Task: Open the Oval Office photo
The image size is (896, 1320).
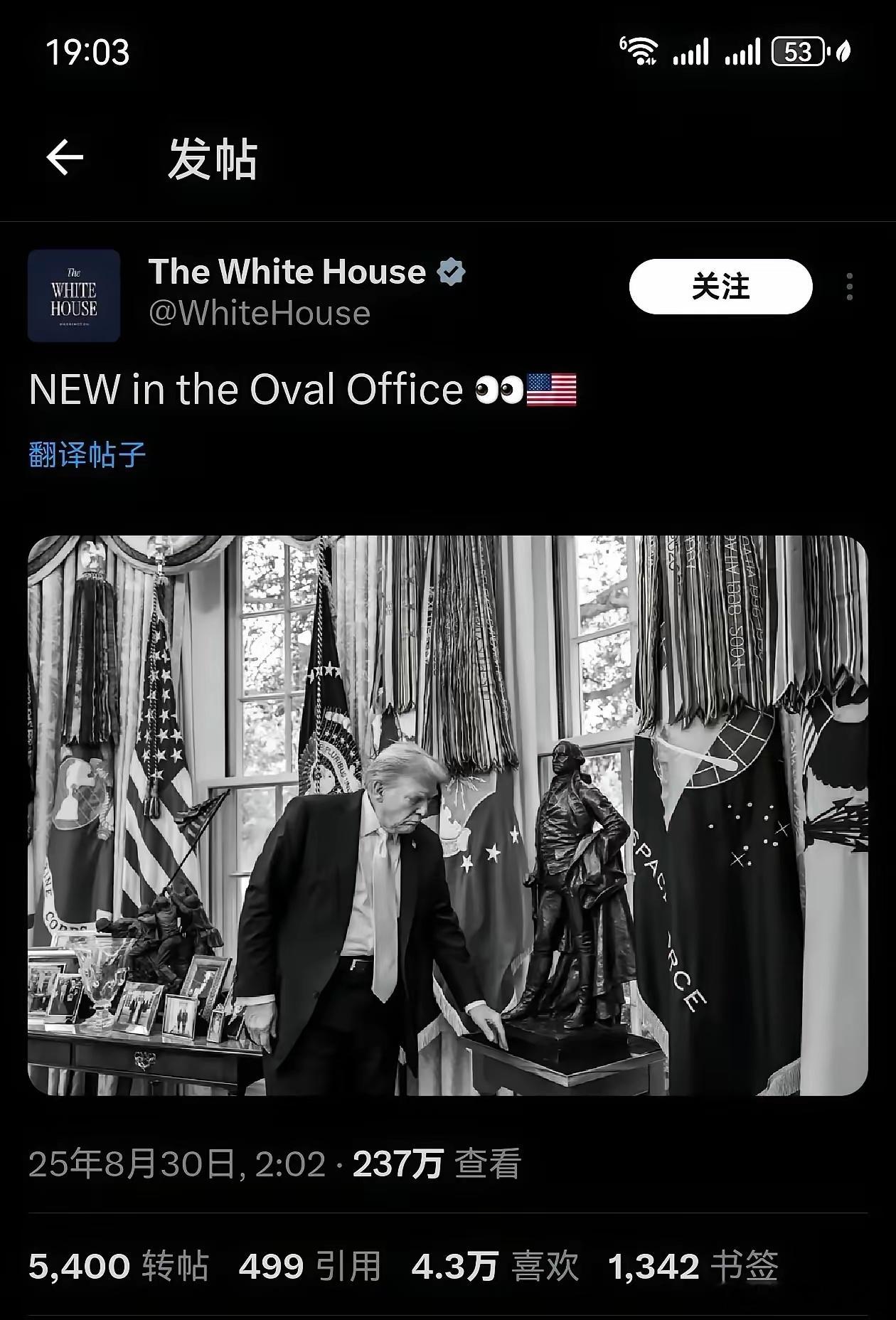Action: point(448,815)
